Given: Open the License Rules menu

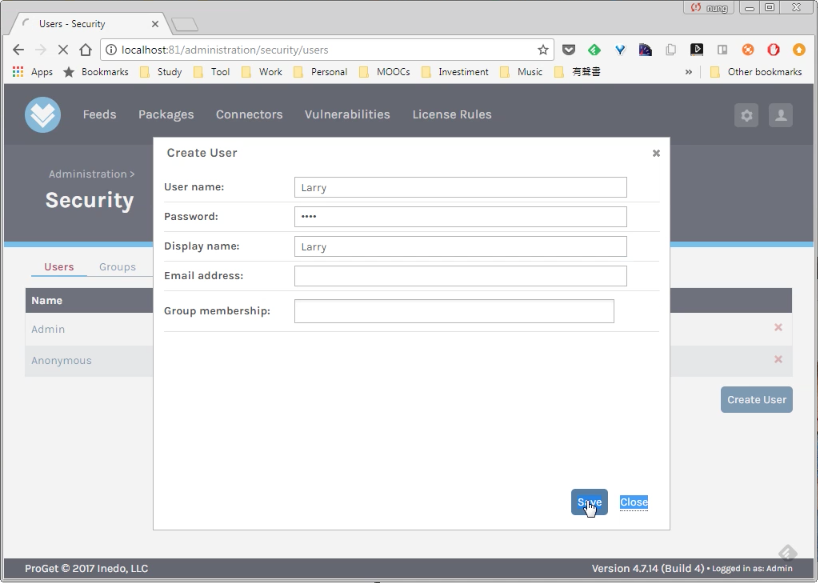Looking at the screenshot, I should [452, 115].
